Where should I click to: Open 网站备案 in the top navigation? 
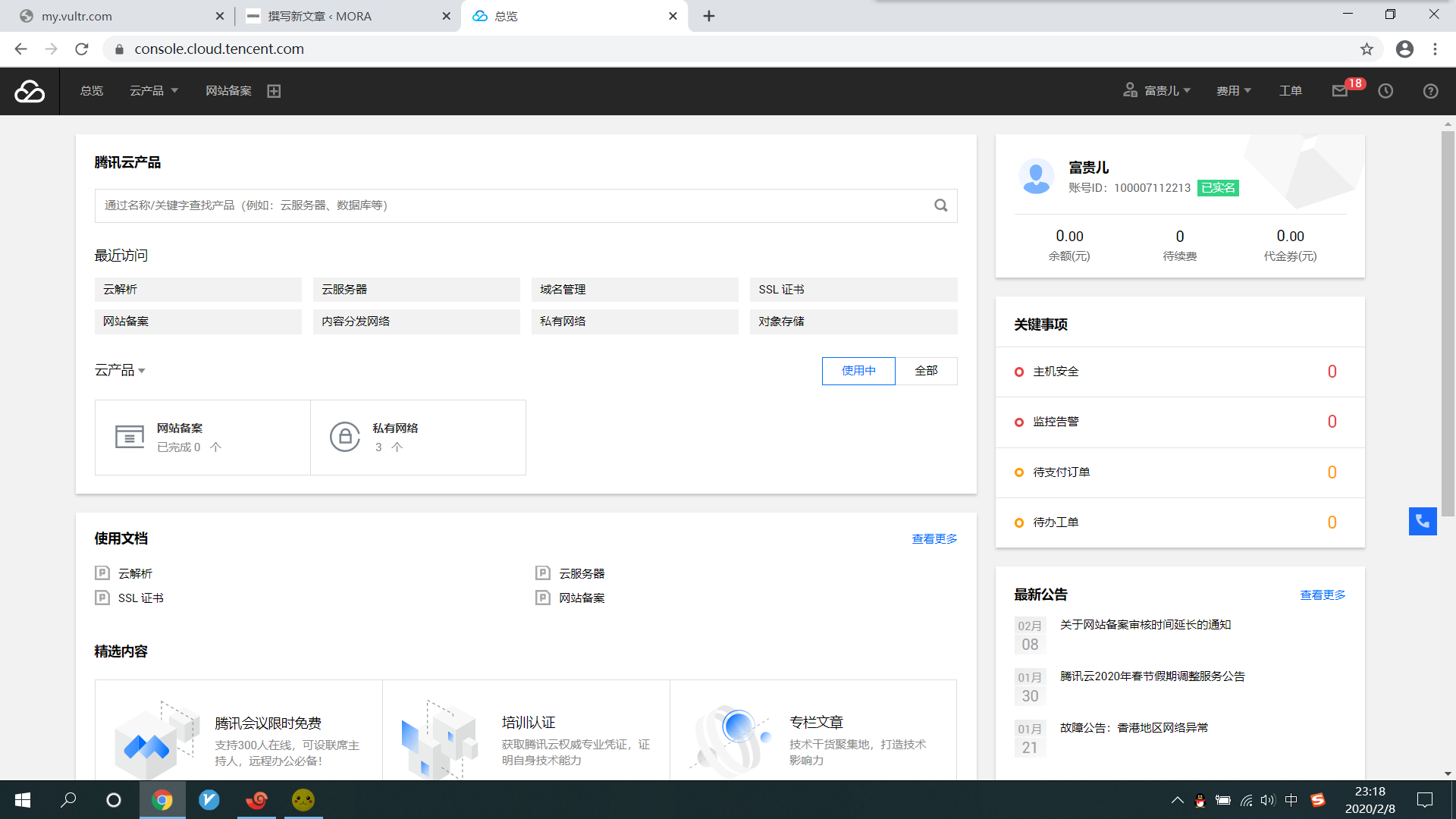pyautogui.click(x=228, y=91)
